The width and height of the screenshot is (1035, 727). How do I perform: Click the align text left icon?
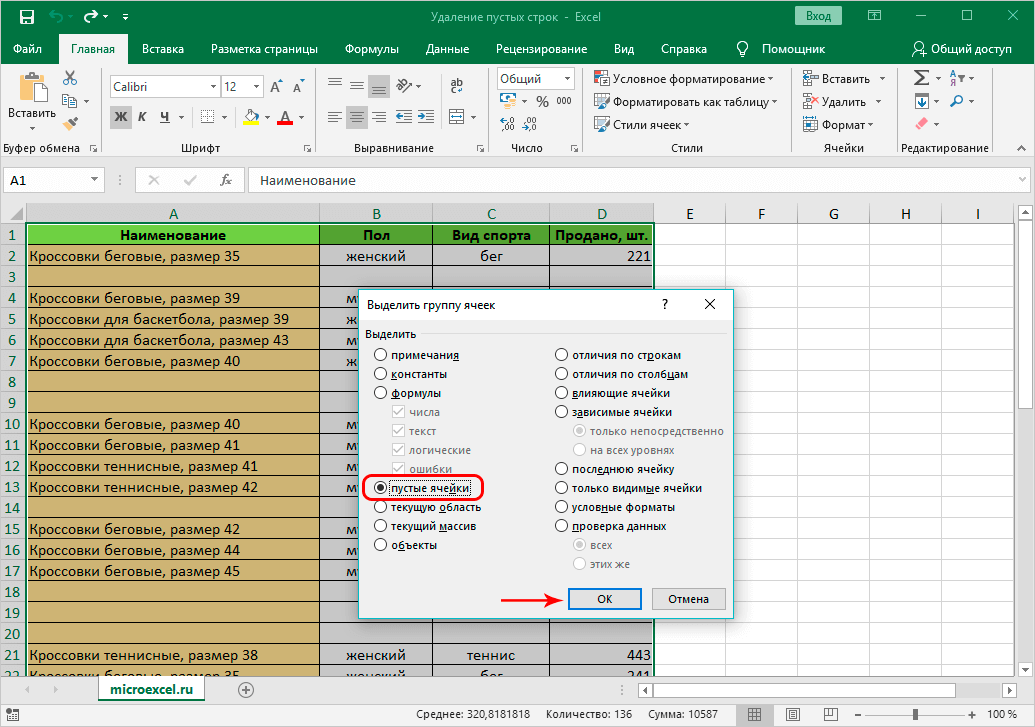(335, 118)
